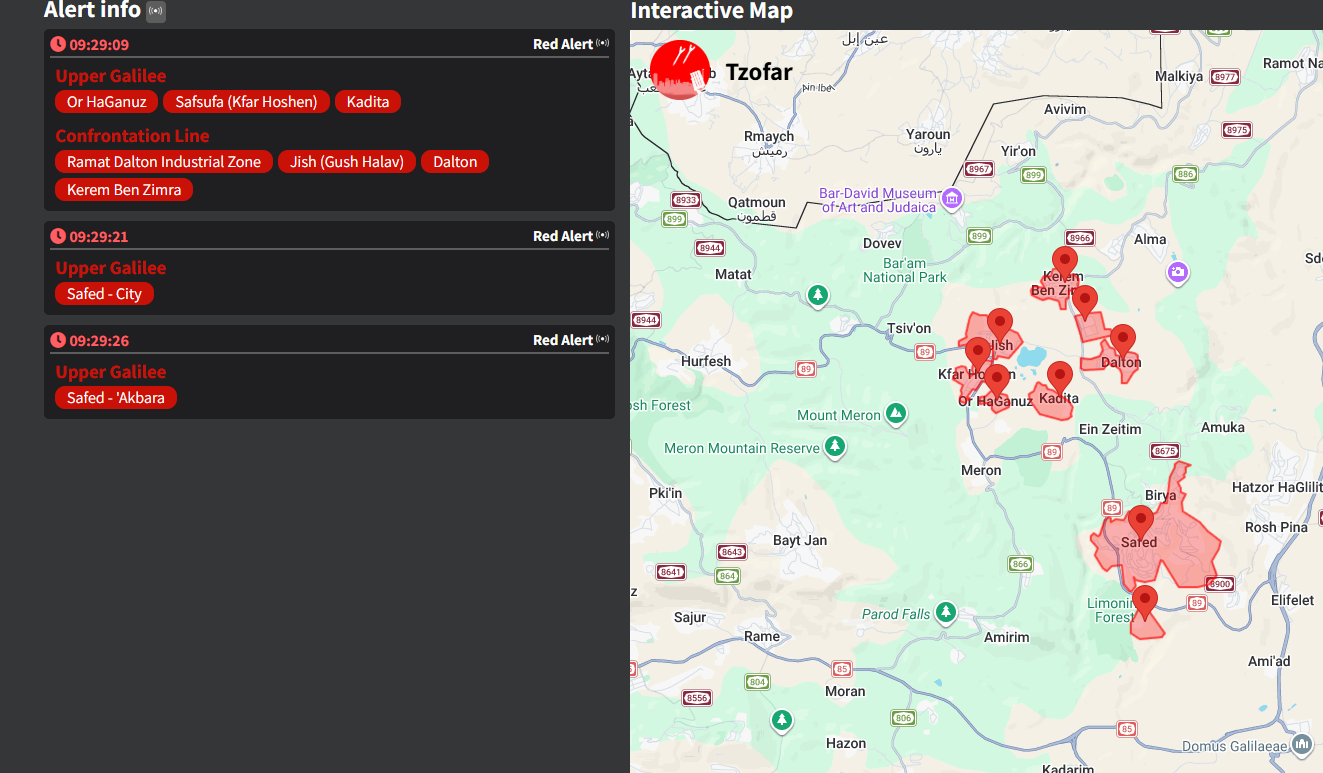Click the clock icon next to 09:29:09

point(58,44)
